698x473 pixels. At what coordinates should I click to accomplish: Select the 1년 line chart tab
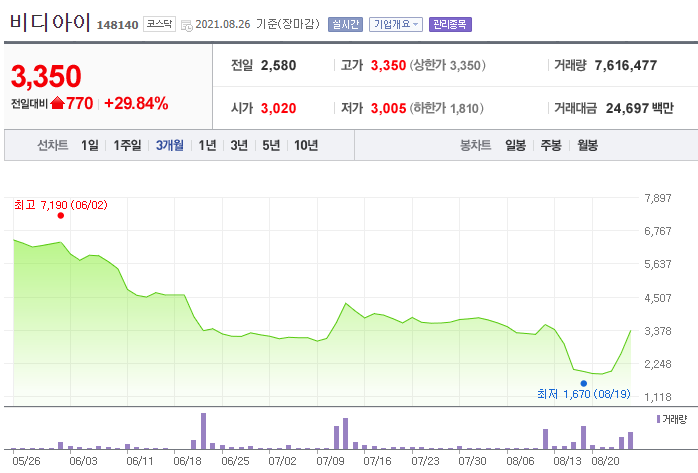point(207,145)
